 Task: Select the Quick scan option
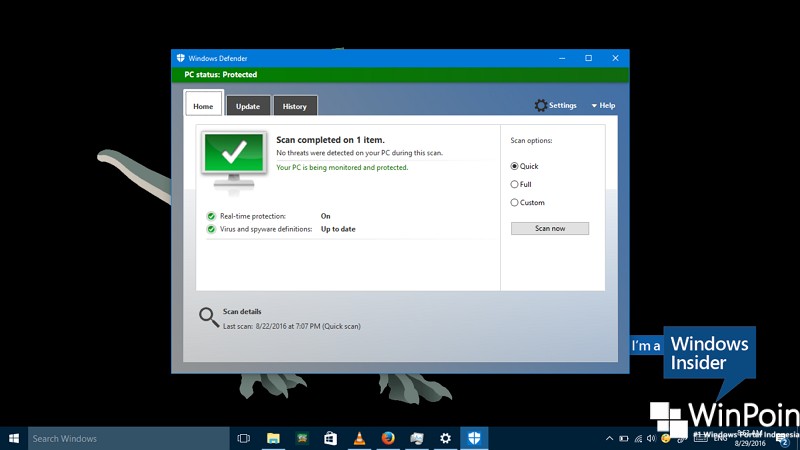524,166
